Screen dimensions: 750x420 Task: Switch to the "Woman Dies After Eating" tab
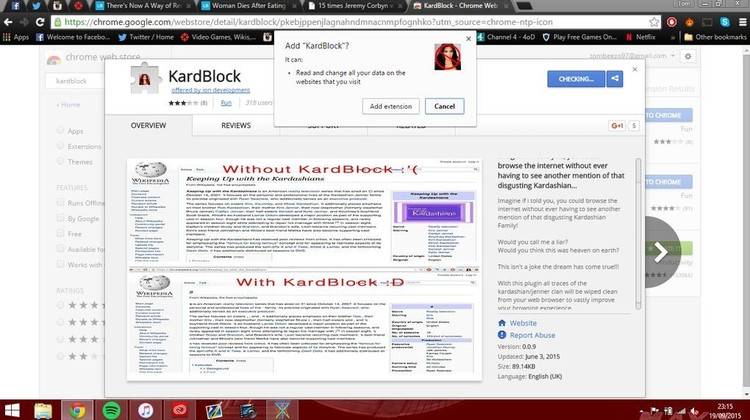tap(248, 6)
